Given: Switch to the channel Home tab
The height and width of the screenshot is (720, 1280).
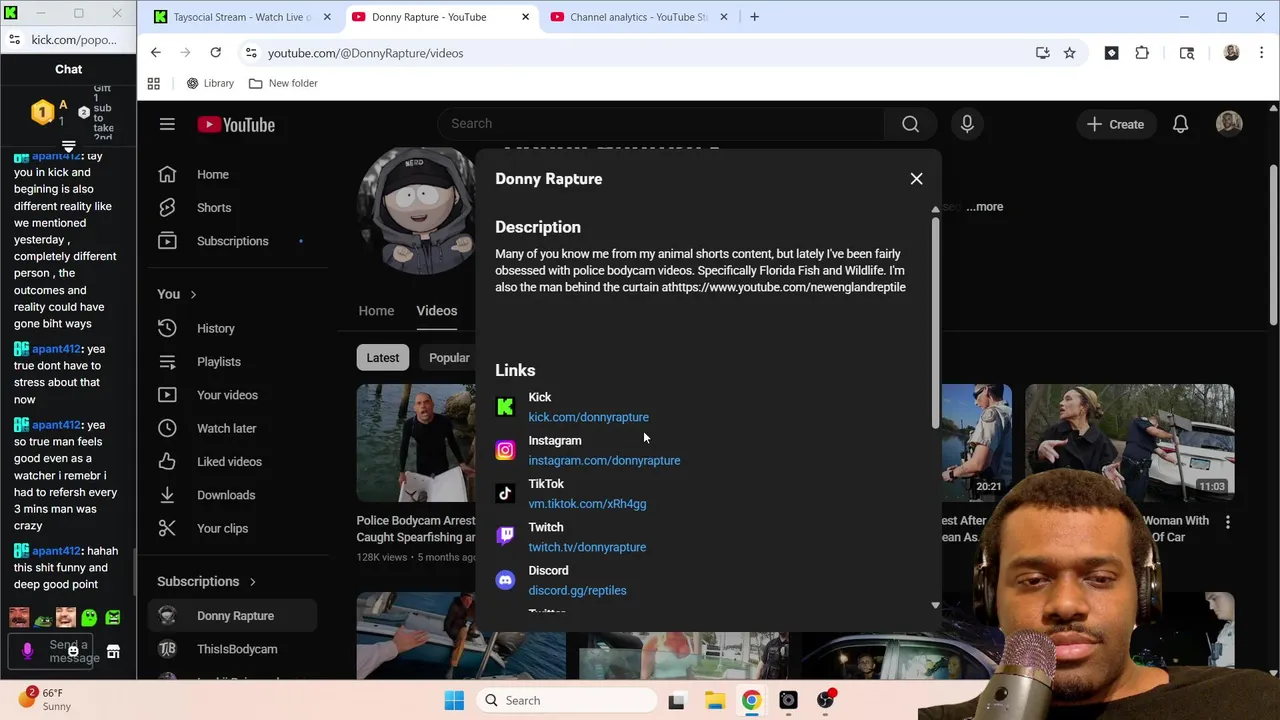Looking at the screenshot, I should (376, 311).
